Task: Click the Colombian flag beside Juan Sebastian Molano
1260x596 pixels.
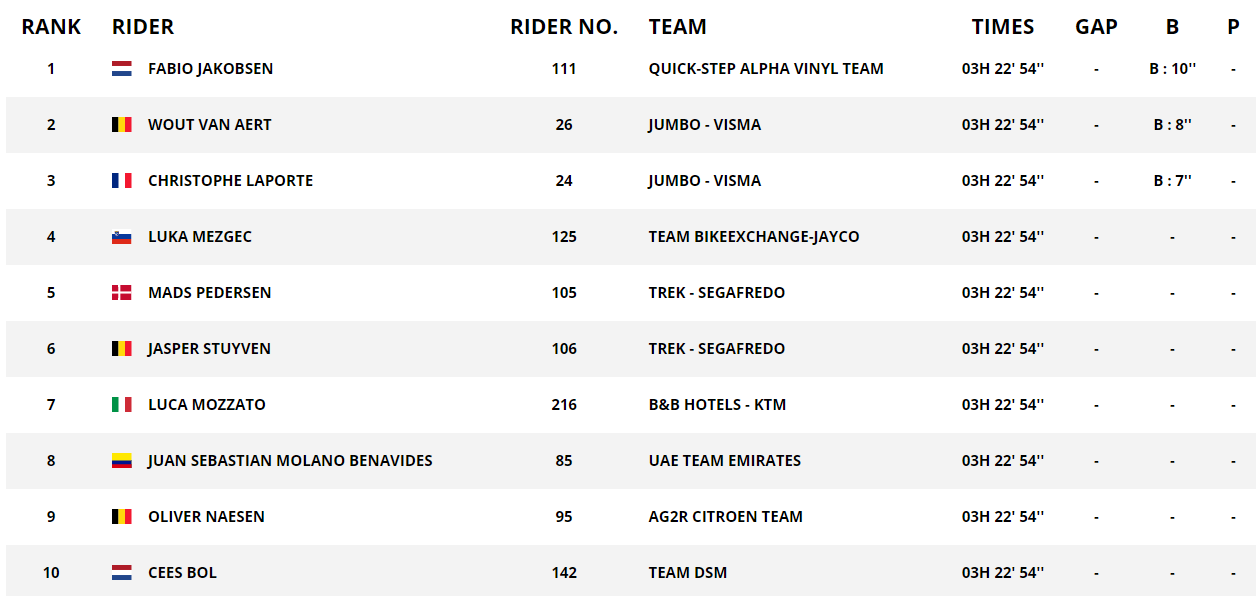Action: (x=122, y=461)
